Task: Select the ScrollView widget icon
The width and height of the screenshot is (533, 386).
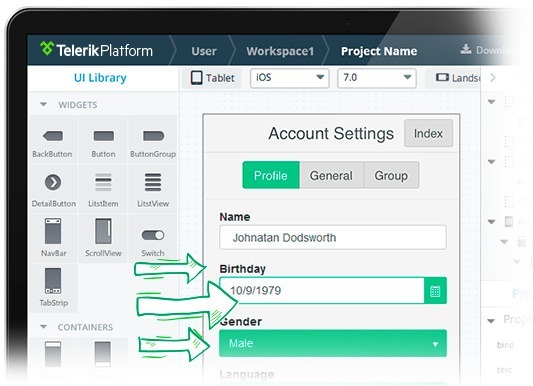Action: point(103,231)
